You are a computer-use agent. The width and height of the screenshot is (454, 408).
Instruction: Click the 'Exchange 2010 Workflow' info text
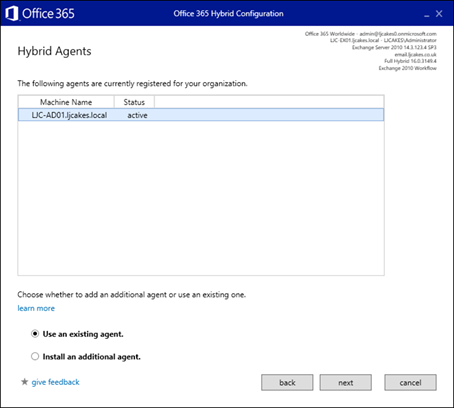pos(407,68)
